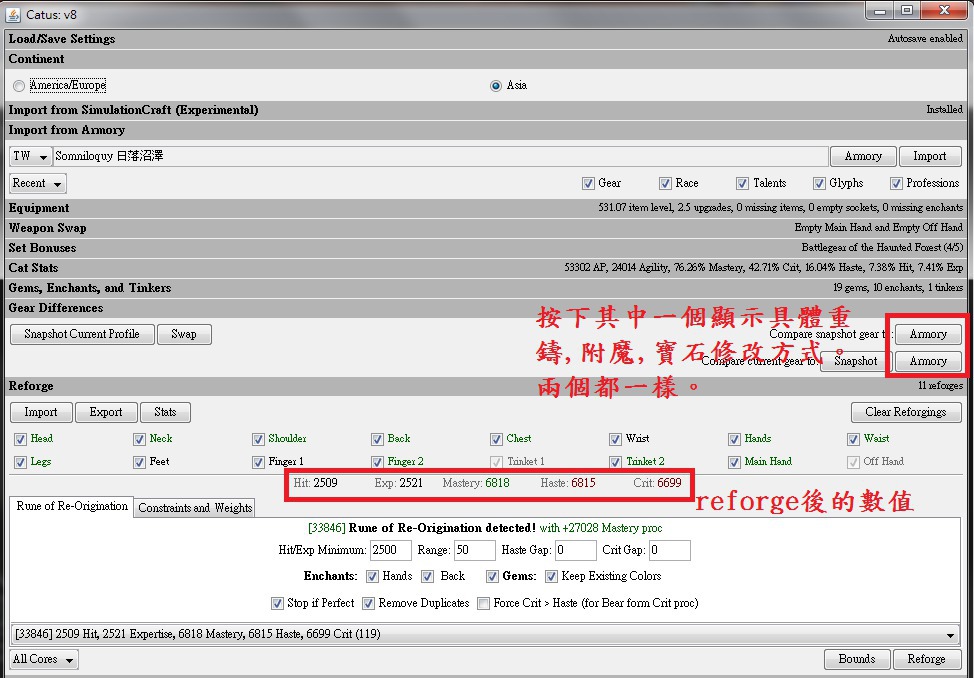Toggle Stop if Perfect checkbox
Viewport: 974px width, 678px height.
[x=277, y=603]
